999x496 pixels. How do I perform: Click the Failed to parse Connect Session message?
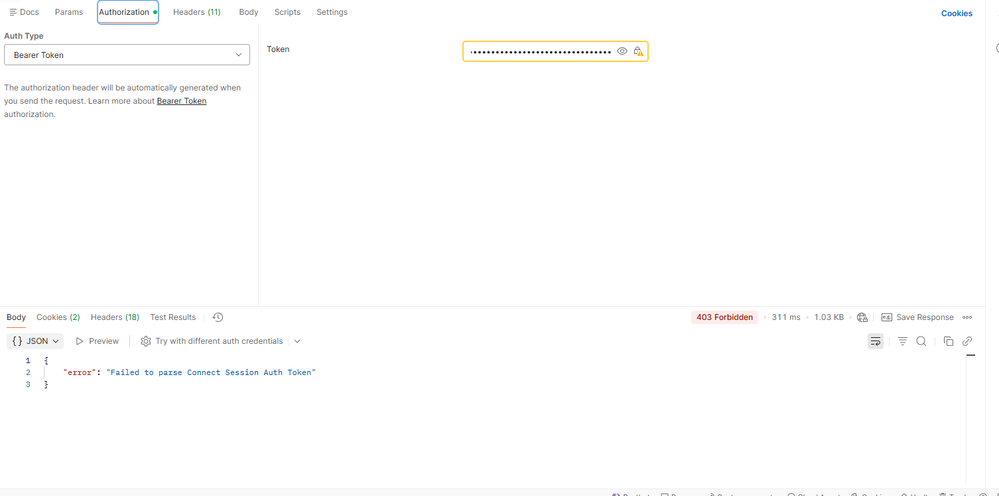211,372
